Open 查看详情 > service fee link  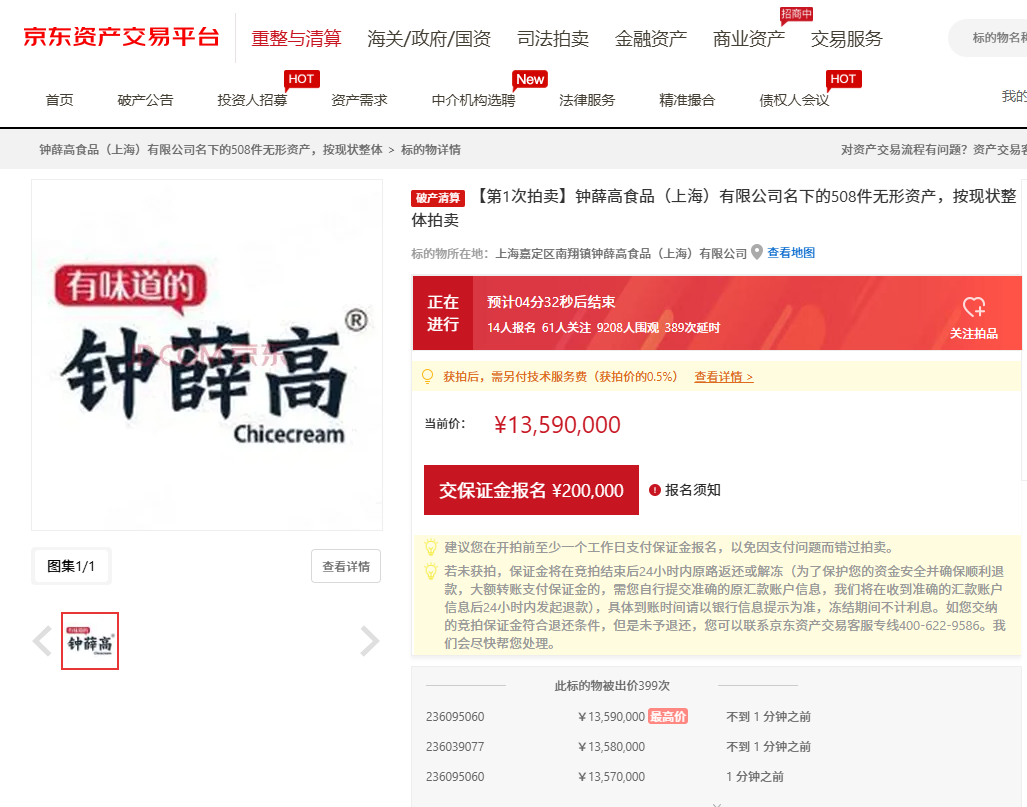coord(724,377)
